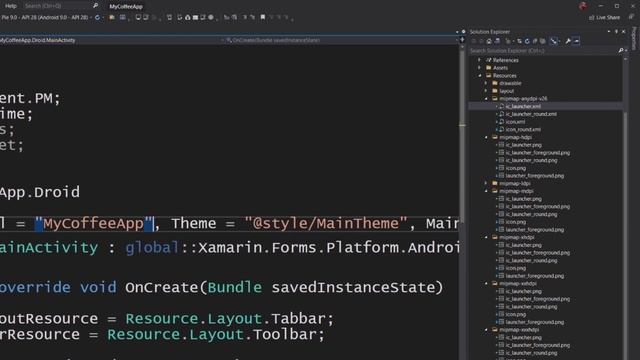The image size is (640, 360).
Task: Collapse the mipmap-xhdpi folder
Action: pos(486,237)
